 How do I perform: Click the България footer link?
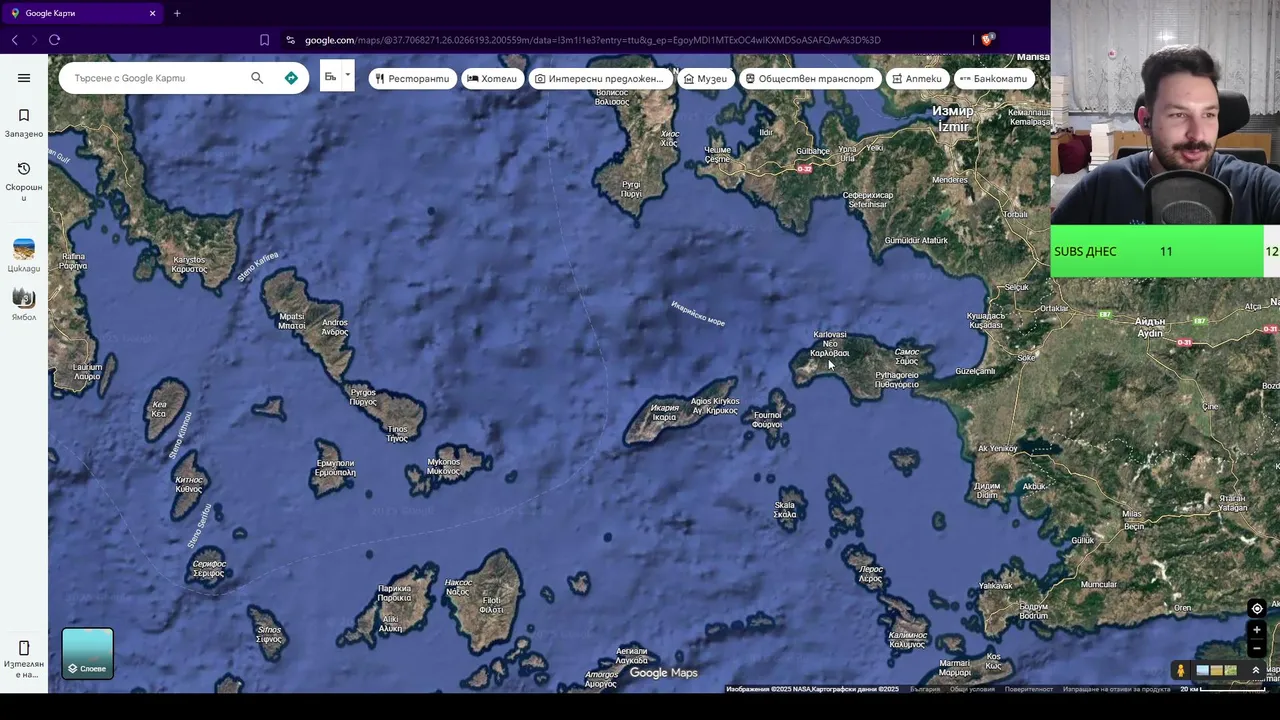[x=925, y=689]
